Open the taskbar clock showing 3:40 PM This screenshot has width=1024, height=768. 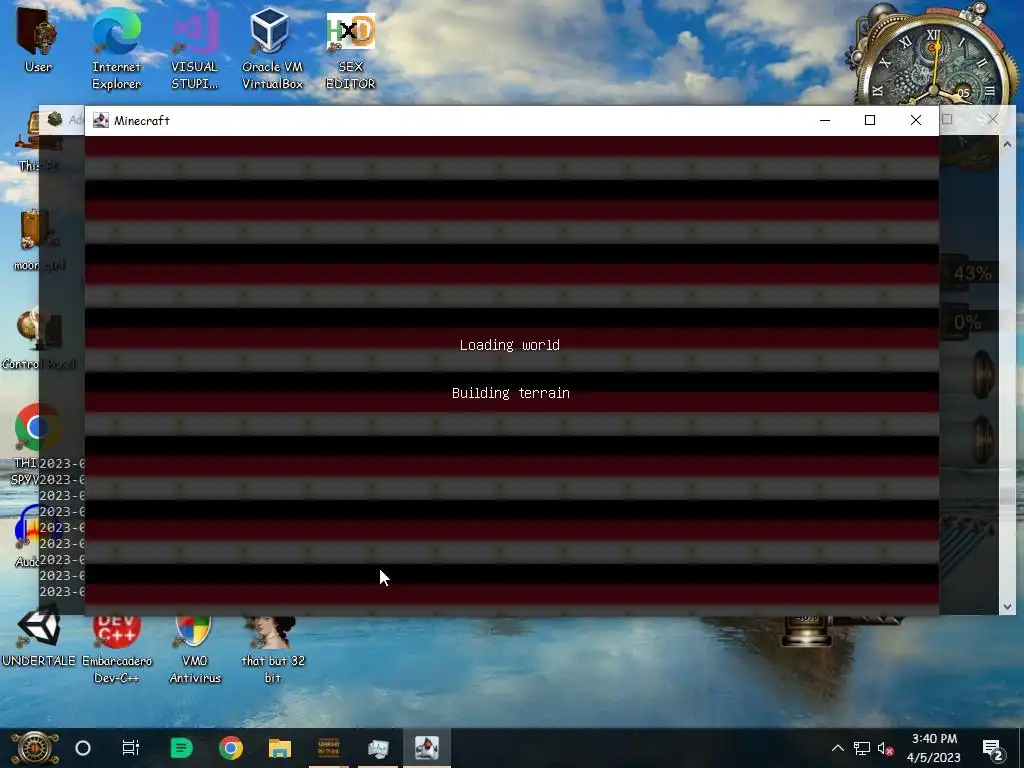(934, 748)
